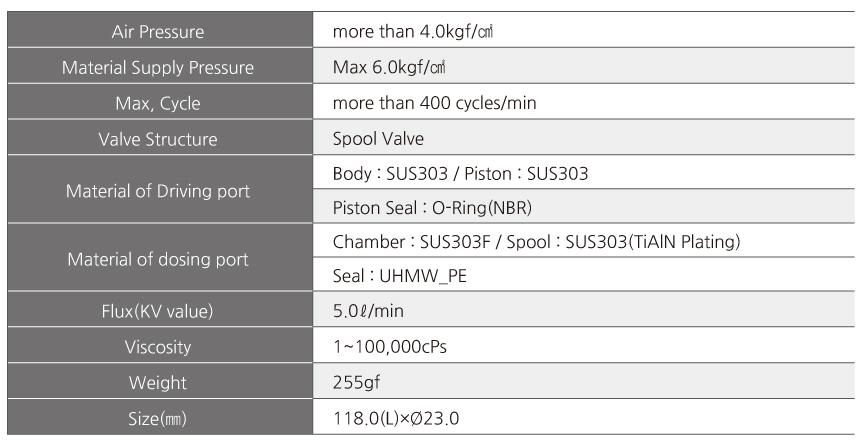
Task: Click the Valve Structure label
Action: coord(158,139)
